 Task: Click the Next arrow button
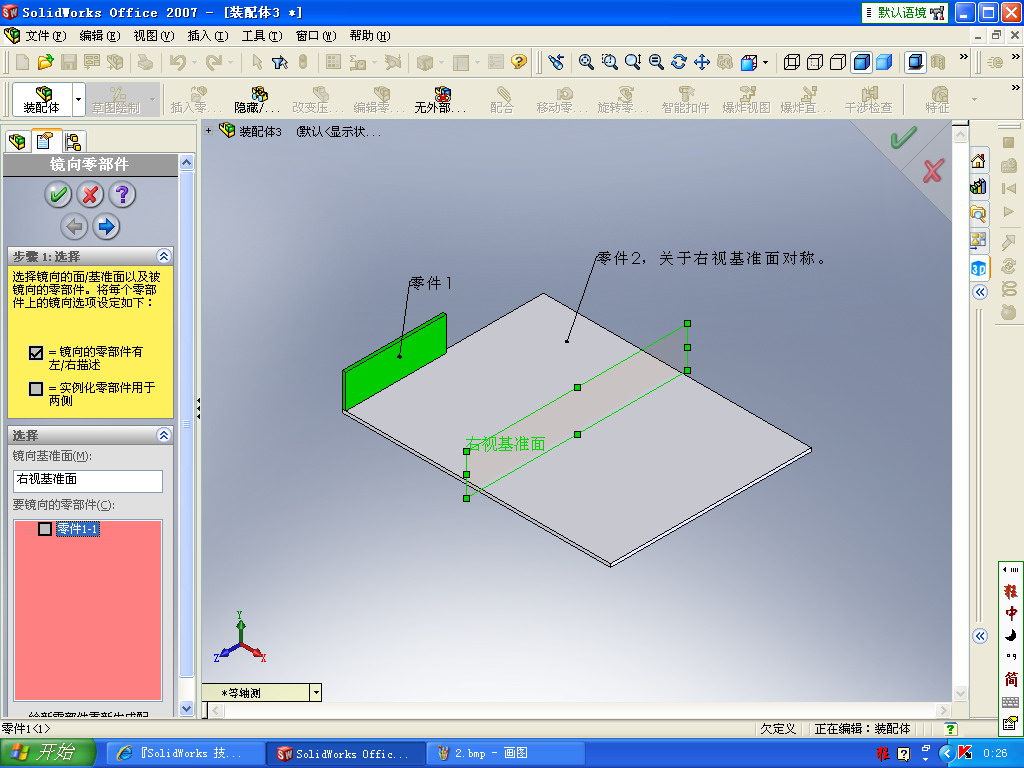[106, 227]
